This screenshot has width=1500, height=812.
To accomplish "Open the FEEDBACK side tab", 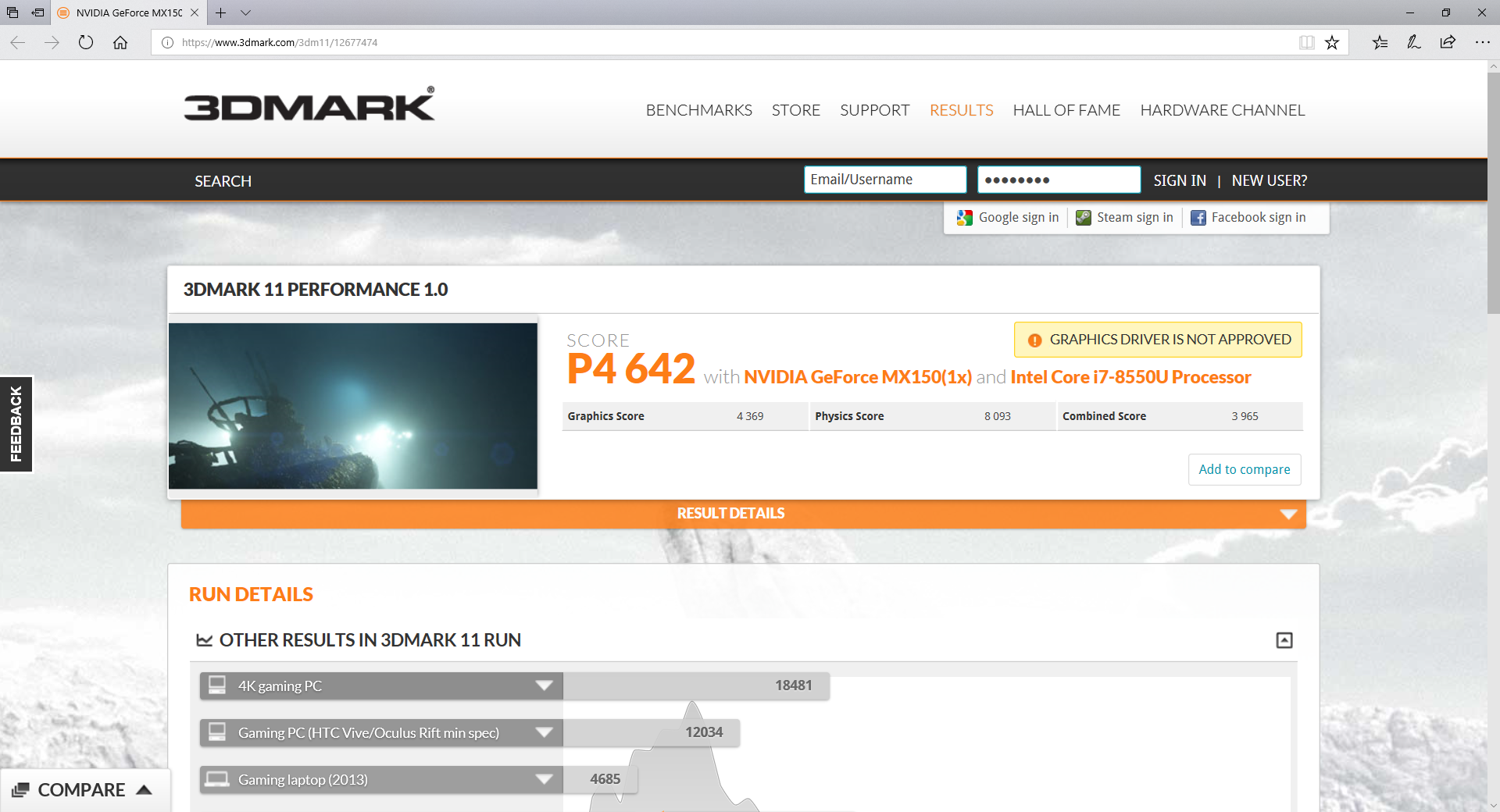I will (x=16, y=424).
